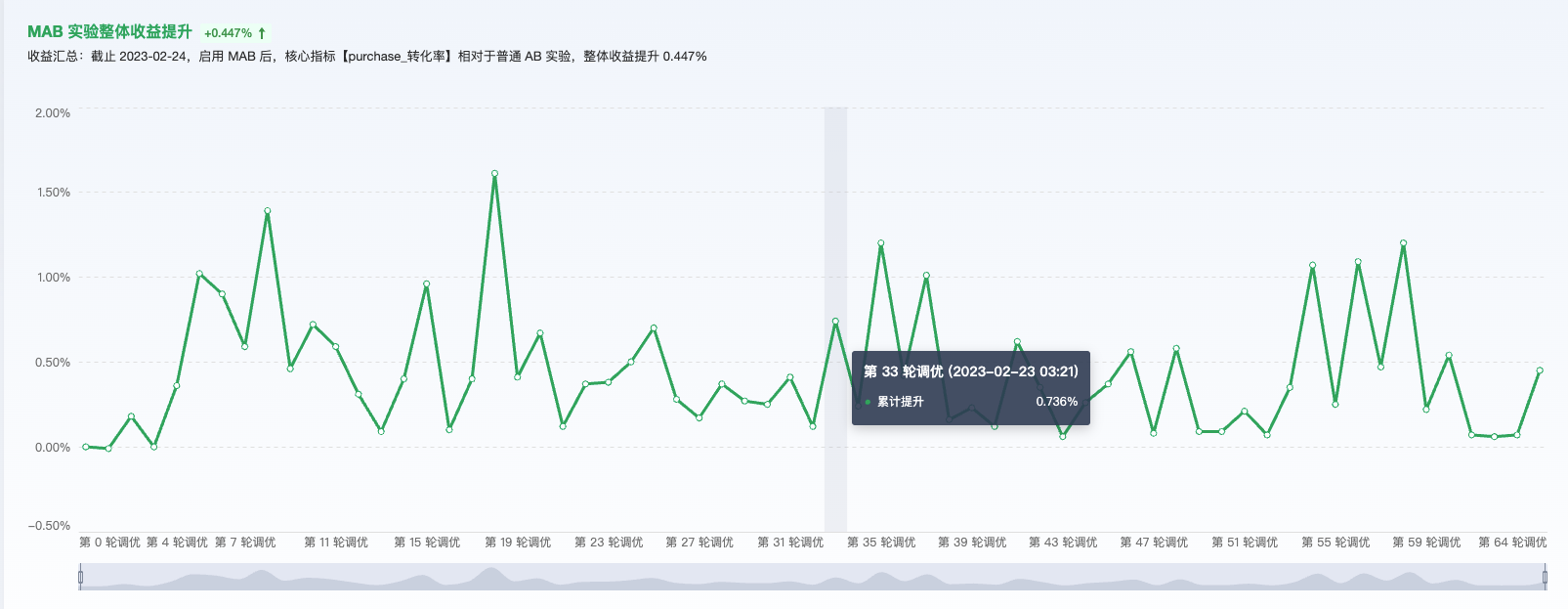Click the 第 51 轮调优 axis label
The height and width of the screenshot is (609, 1568).
coord(1245,543)
